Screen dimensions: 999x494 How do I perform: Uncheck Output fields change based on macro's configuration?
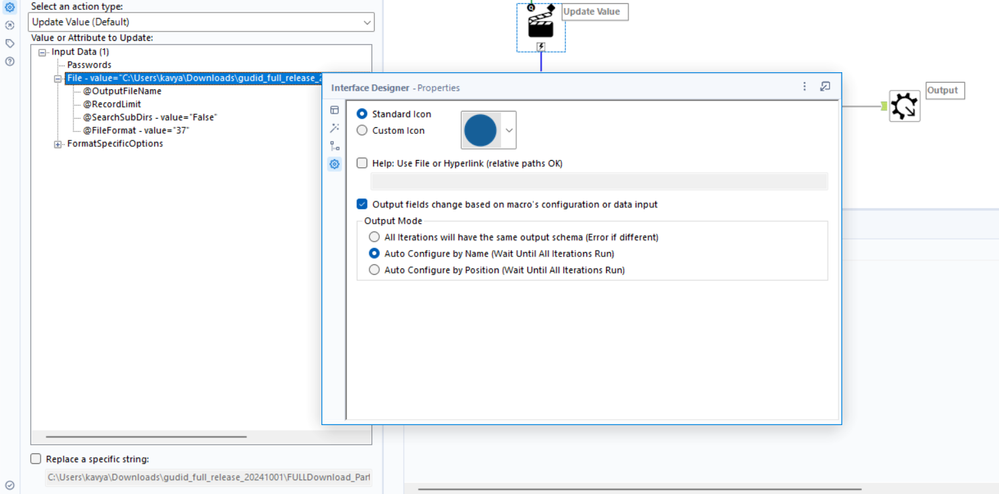[362, 205]
